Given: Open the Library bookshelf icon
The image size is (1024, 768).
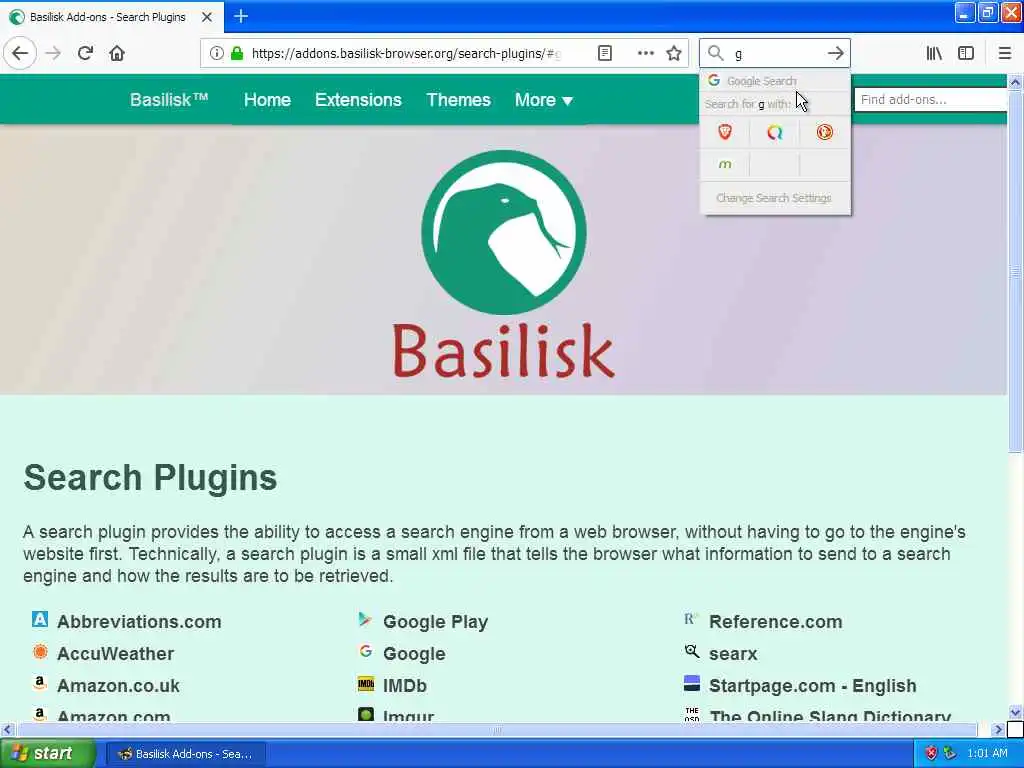Looking at the screenshot, I should 934,53.
